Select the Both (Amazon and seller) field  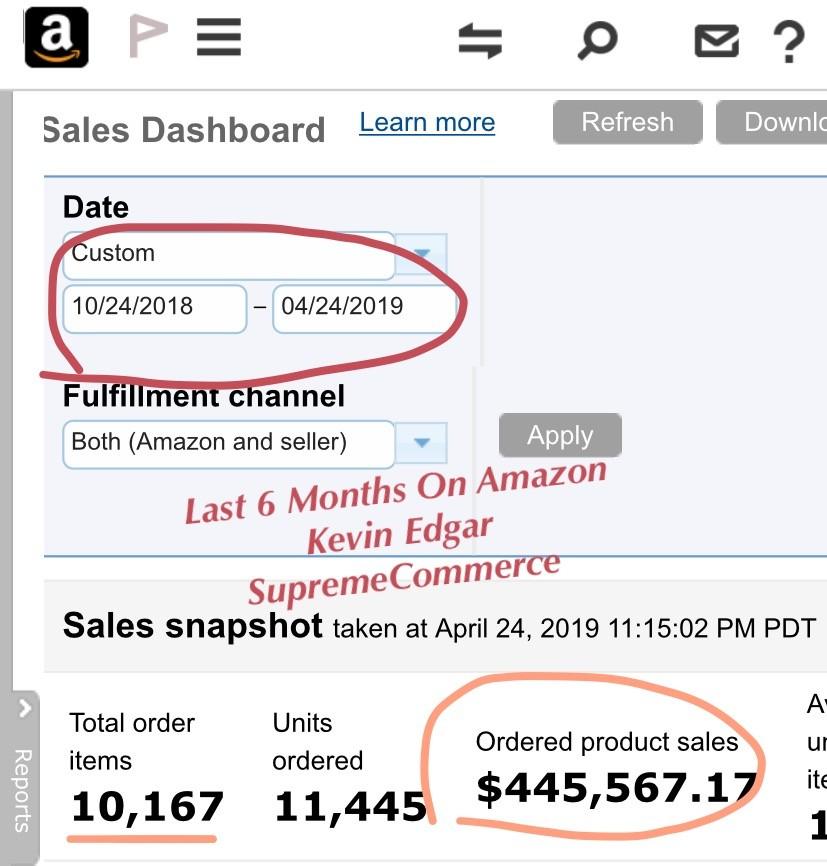(x=228, y=442)
